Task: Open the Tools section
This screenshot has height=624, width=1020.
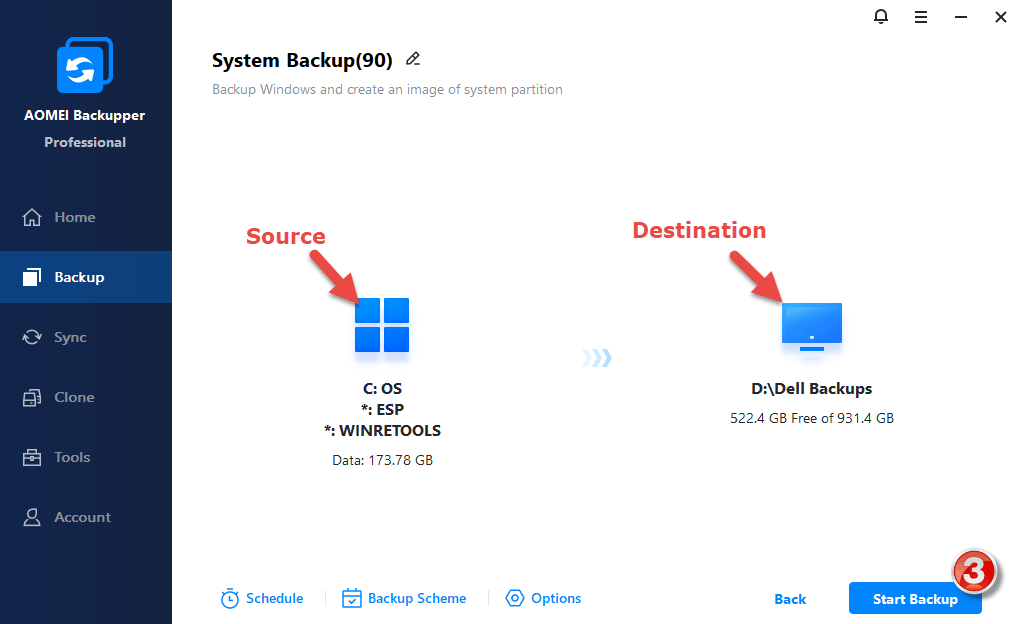Action: click(x=72, y=457)
